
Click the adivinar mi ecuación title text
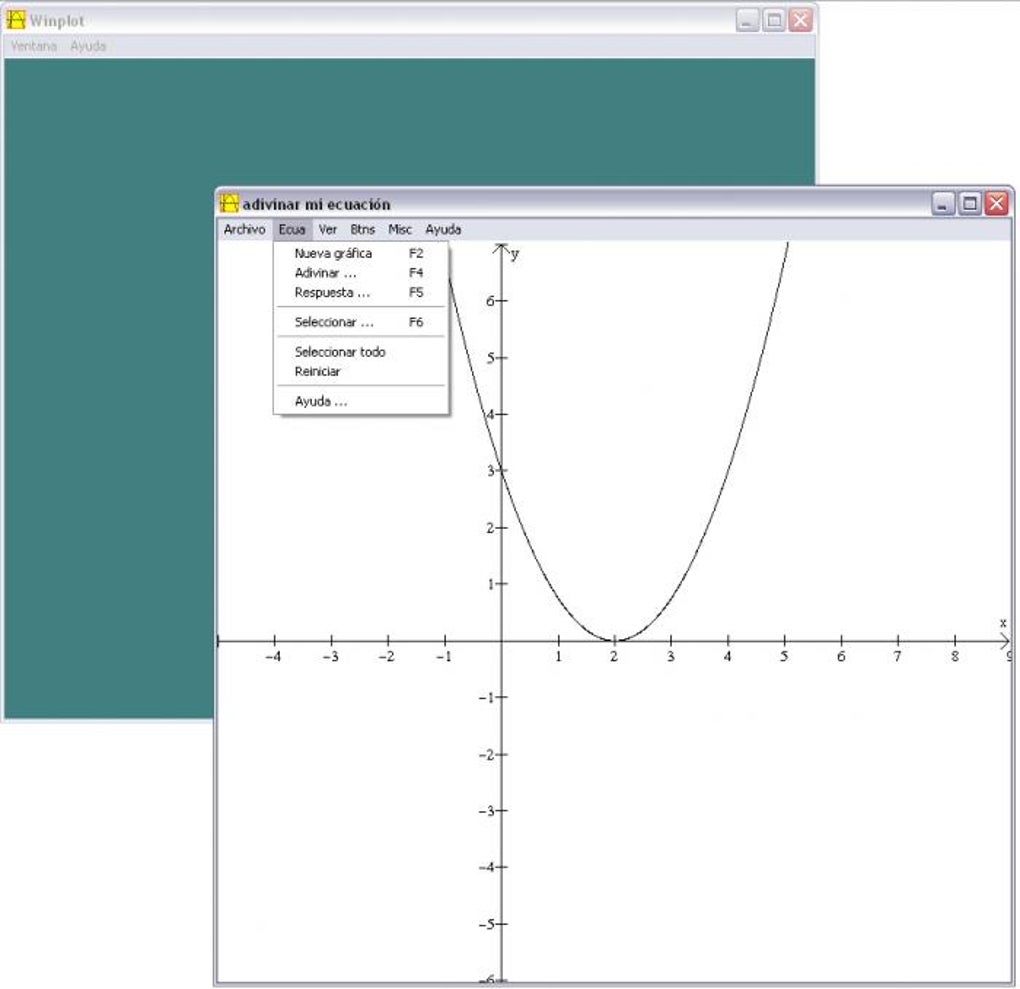(317, 204)
